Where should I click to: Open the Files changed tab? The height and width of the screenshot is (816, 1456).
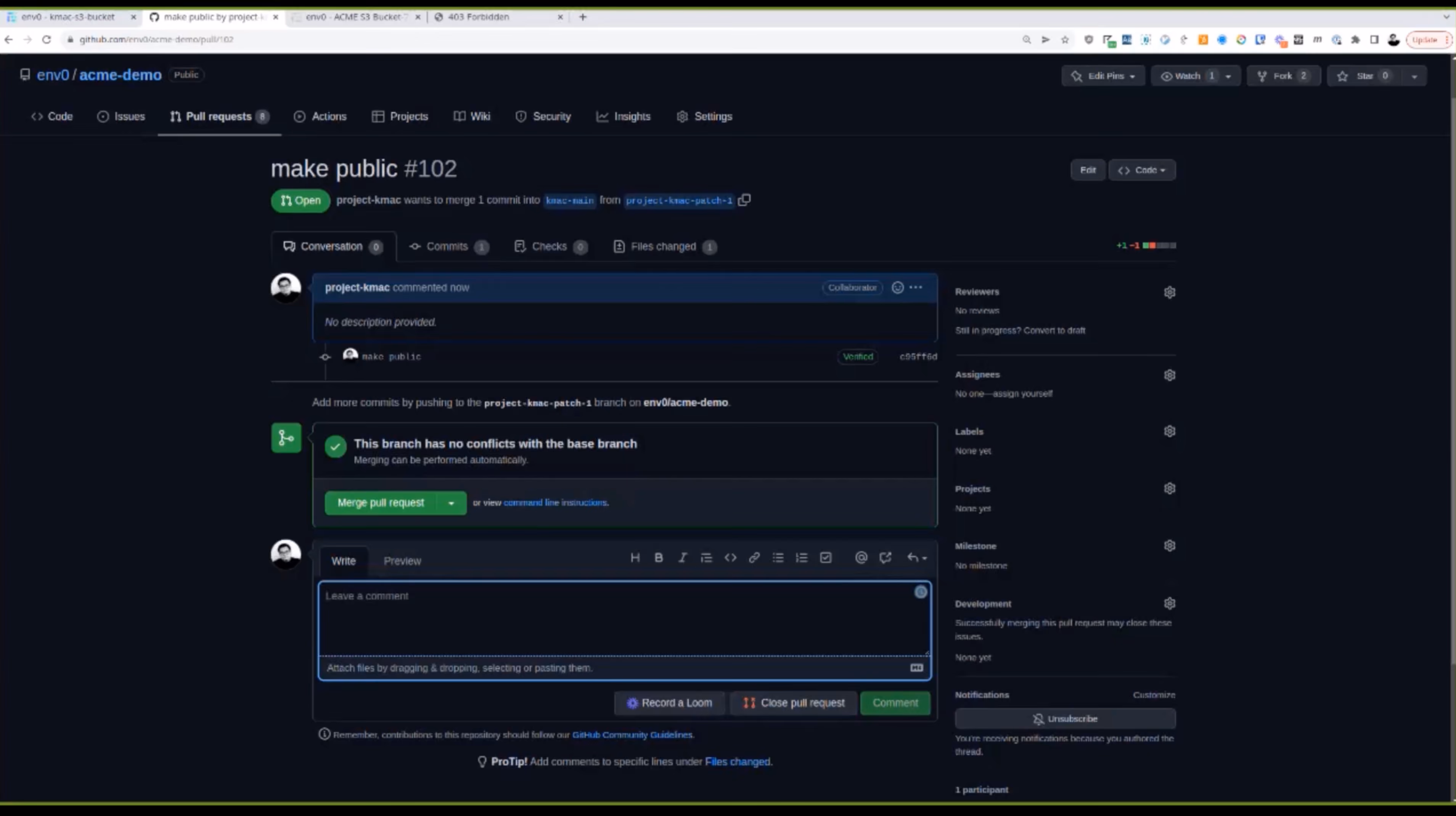[665, 246]
